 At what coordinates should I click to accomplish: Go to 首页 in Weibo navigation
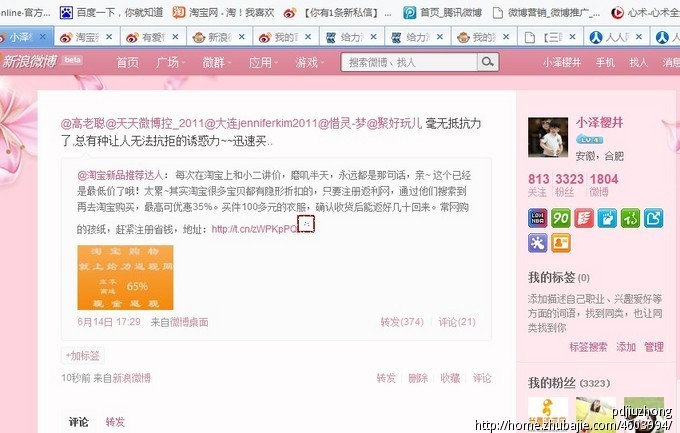coord(128,62)
